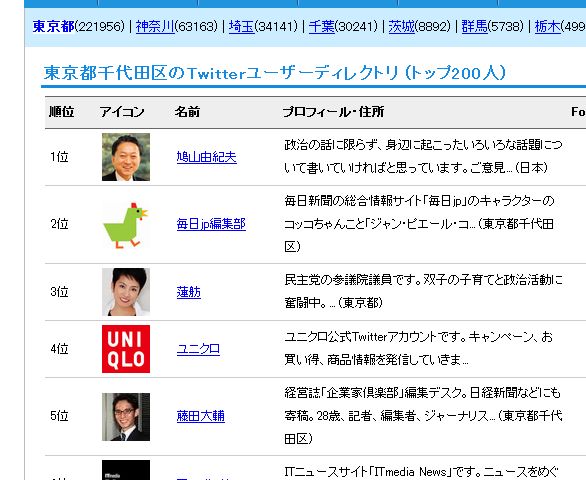Open the 鳩山由紀夫 name link
Viewport: 586px width, 480px height.
207,157
